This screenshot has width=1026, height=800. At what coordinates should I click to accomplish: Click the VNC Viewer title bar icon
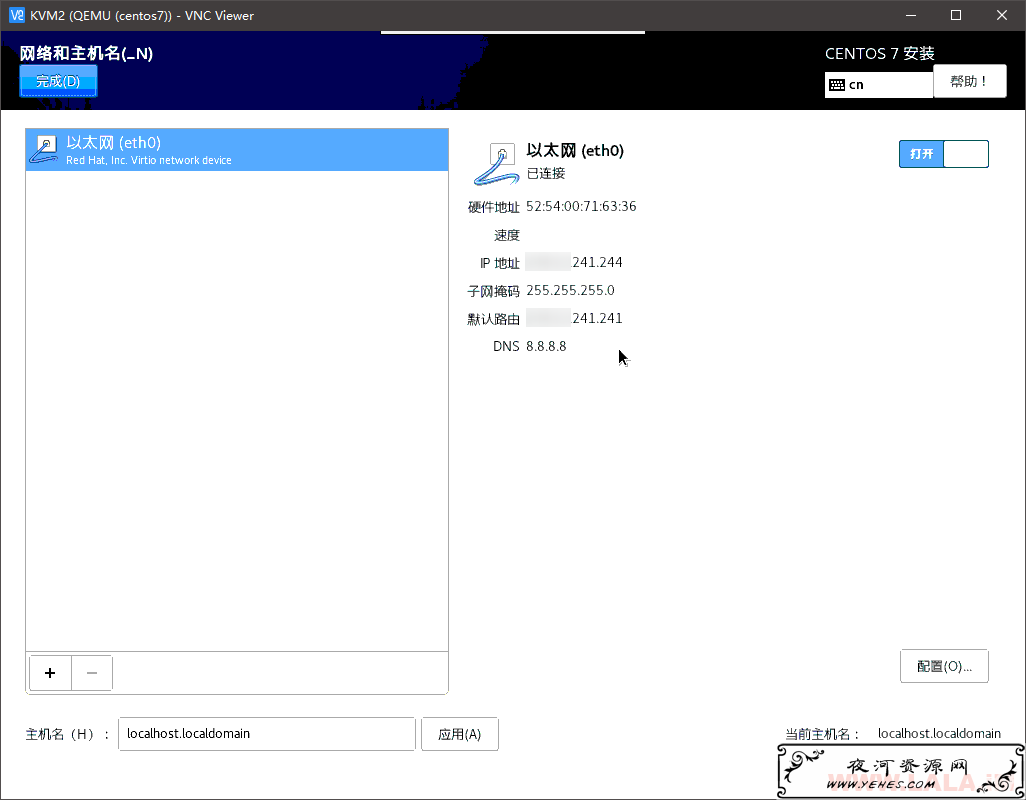tap(16, 15)
